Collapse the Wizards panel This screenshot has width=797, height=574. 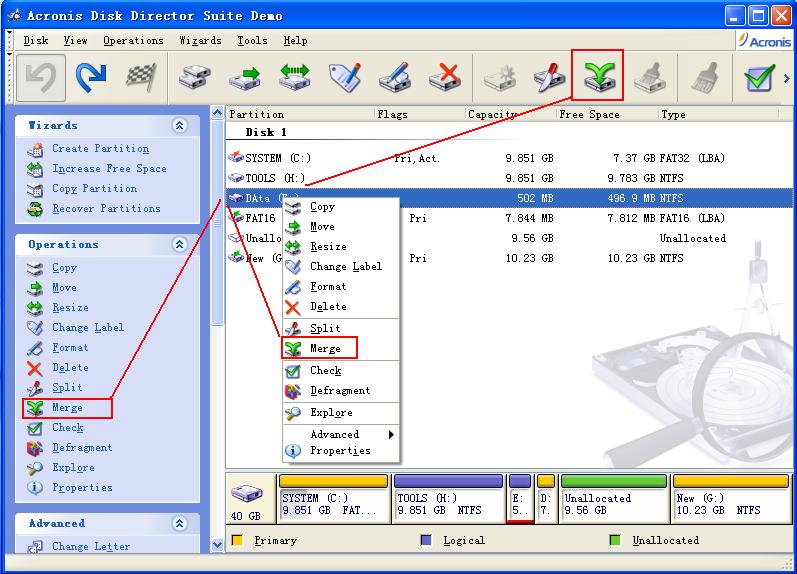pyautogui.click(x=179, y=126)
